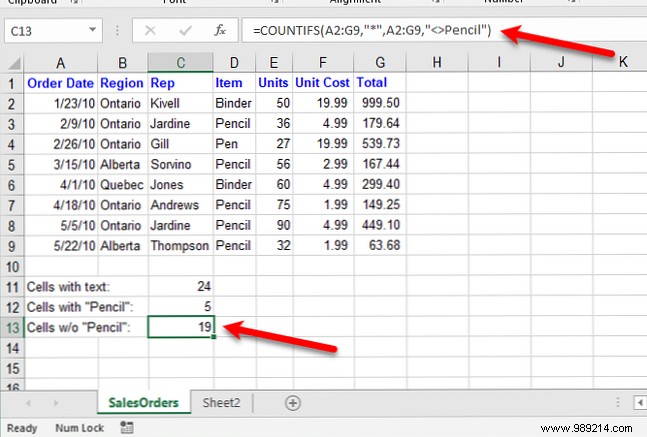Viewport: 647px width, 437px height.
Task: Click the cell with rep Sorvino
Action: point(181,164)
